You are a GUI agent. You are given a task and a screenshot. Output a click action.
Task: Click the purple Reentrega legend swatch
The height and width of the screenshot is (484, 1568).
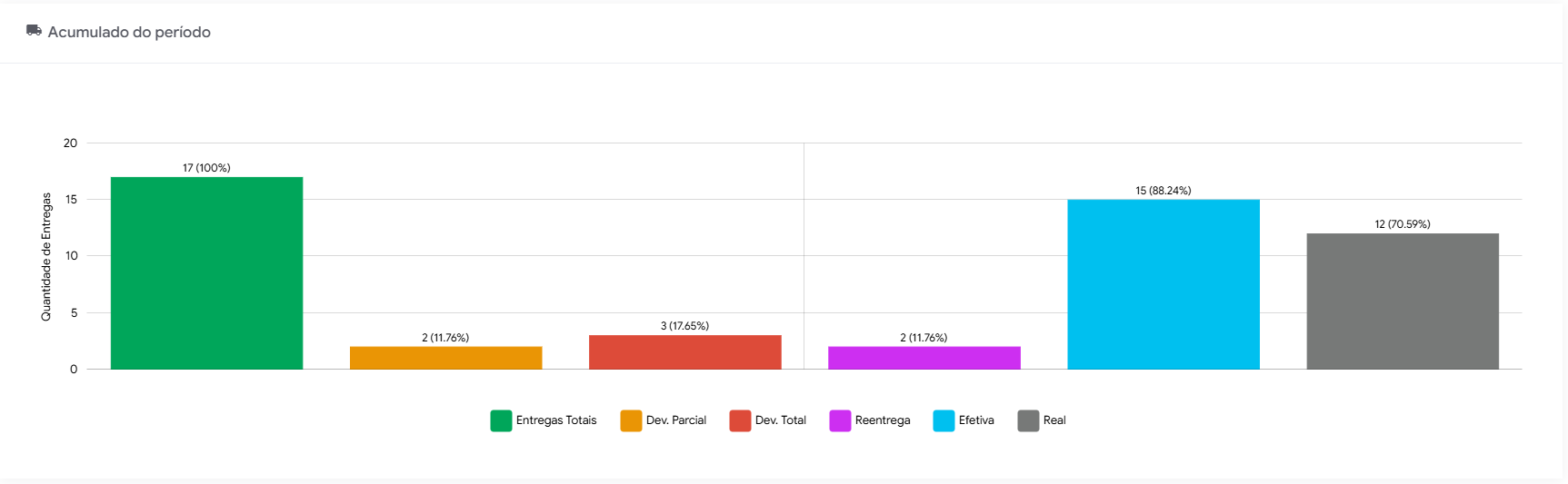(840, 420)
